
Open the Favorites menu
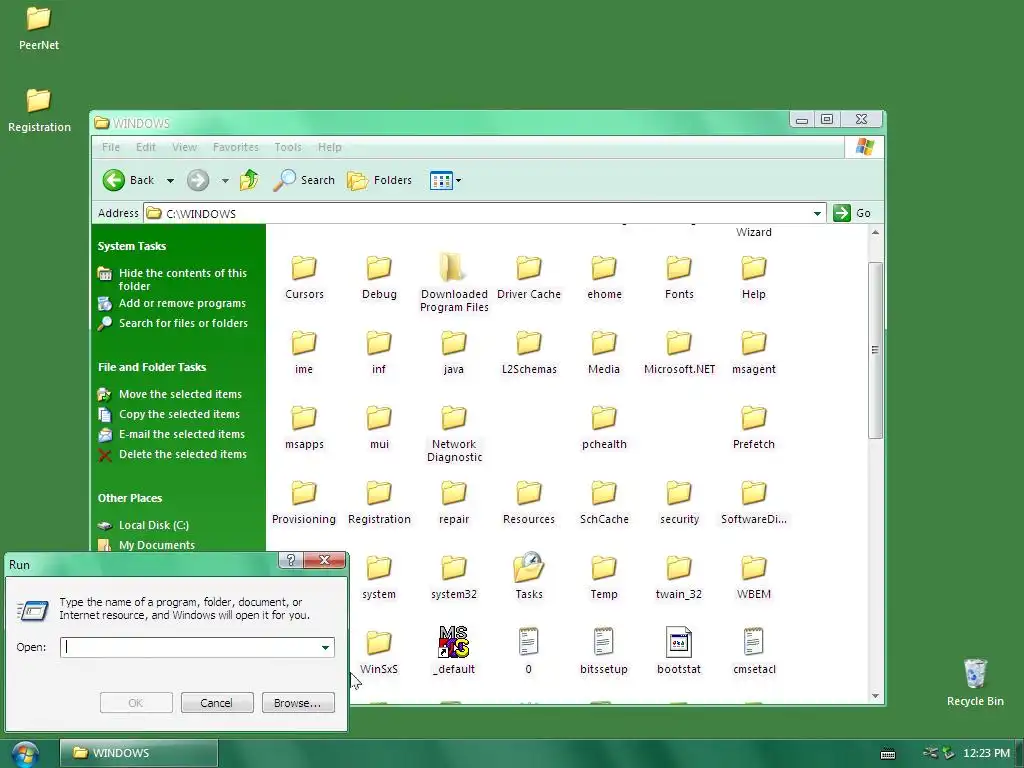[236, 147]
